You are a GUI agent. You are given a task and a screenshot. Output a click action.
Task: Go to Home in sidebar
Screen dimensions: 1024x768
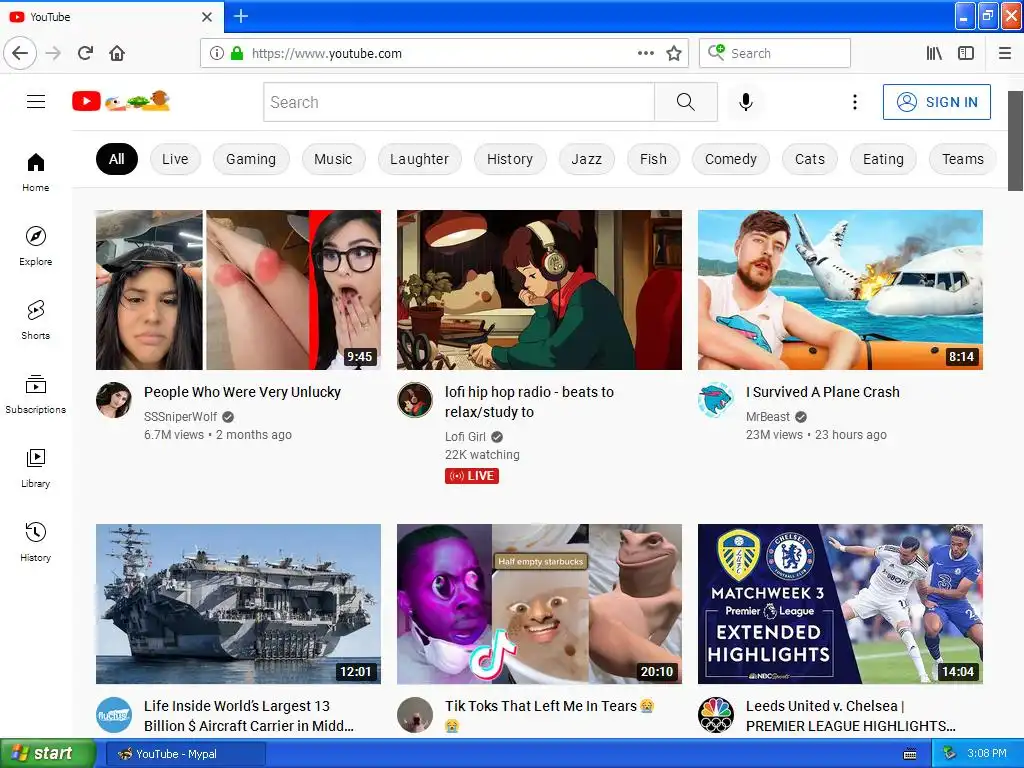click(36, 172)
